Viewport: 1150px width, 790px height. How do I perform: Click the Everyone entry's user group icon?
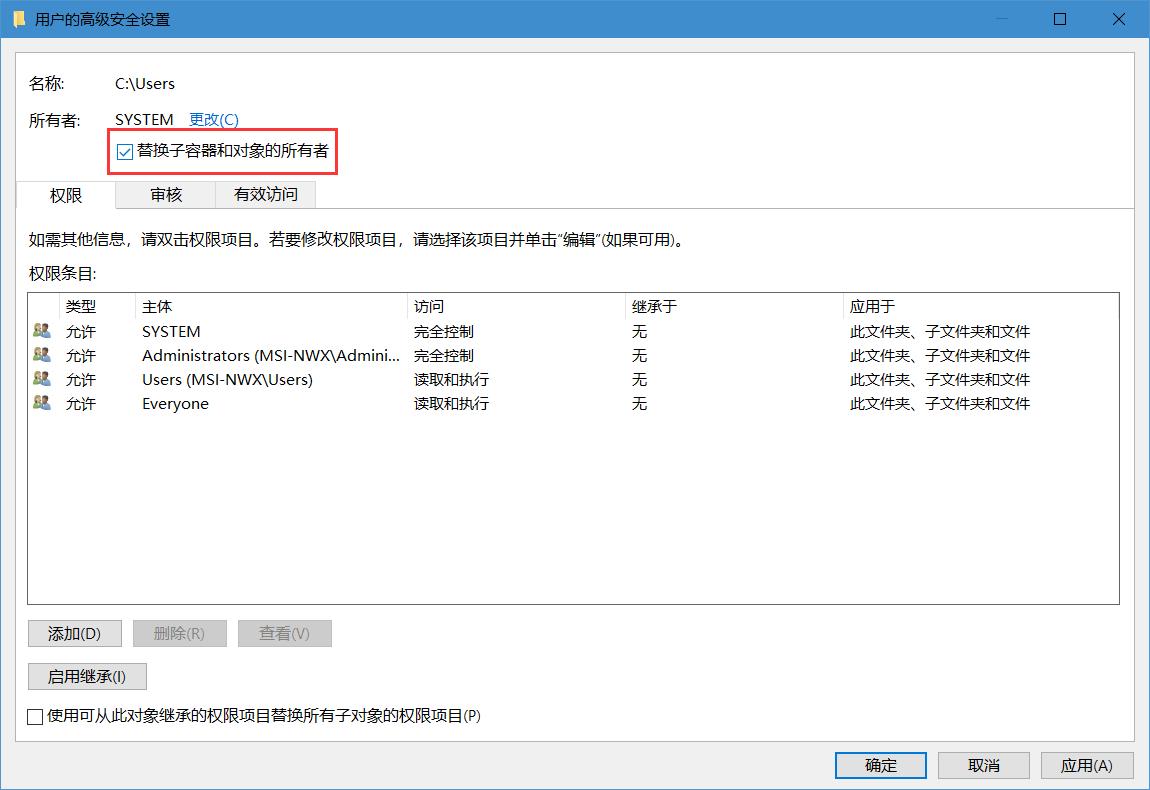pyautogui.click(x=41, y=403)
